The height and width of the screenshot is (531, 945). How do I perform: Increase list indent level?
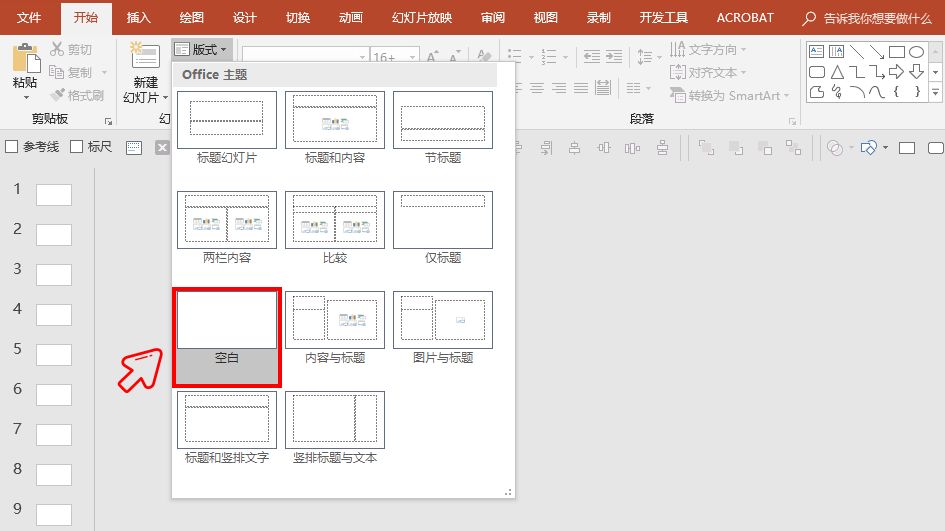614,57
